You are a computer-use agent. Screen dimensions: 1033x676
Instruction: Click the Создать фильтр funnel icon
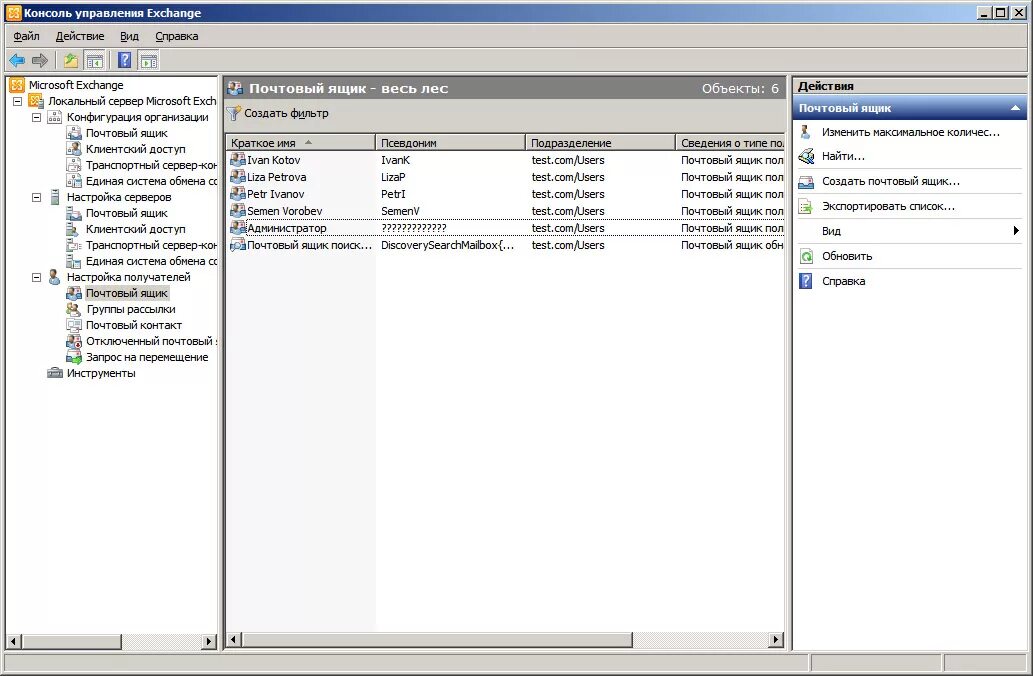(234, 113)
